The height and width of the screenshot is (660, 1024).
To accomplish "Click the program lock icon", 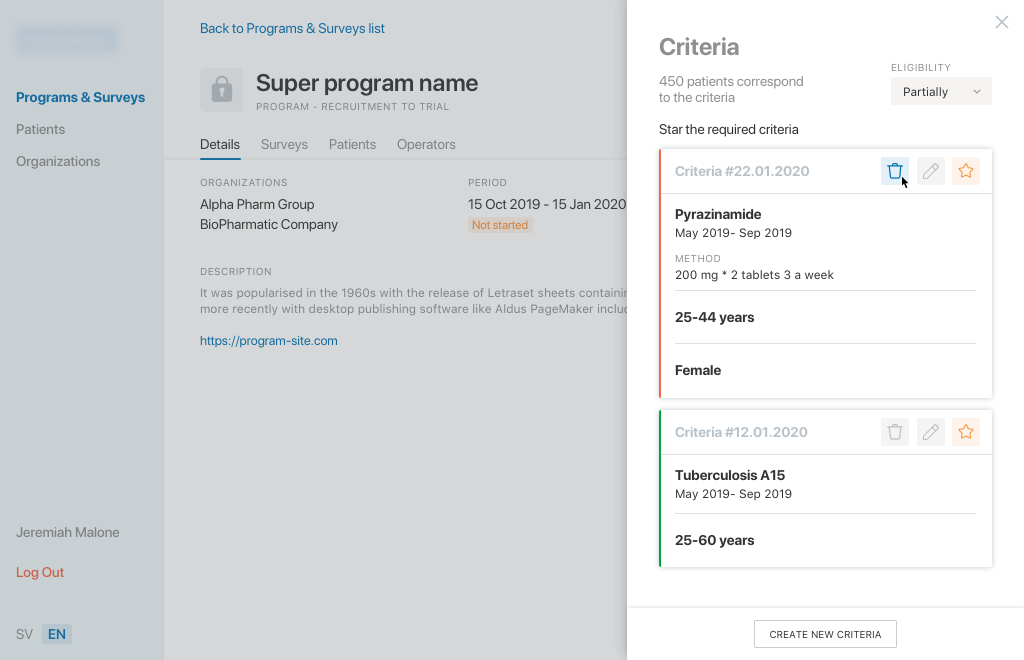I will tap(221, 89).
